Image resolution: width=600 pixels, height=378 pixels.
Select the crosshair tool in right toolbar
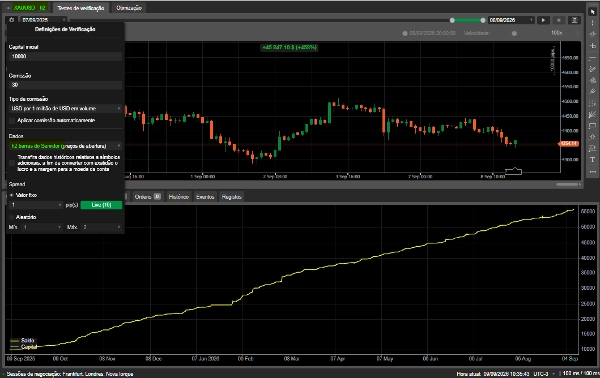(592, 23)
